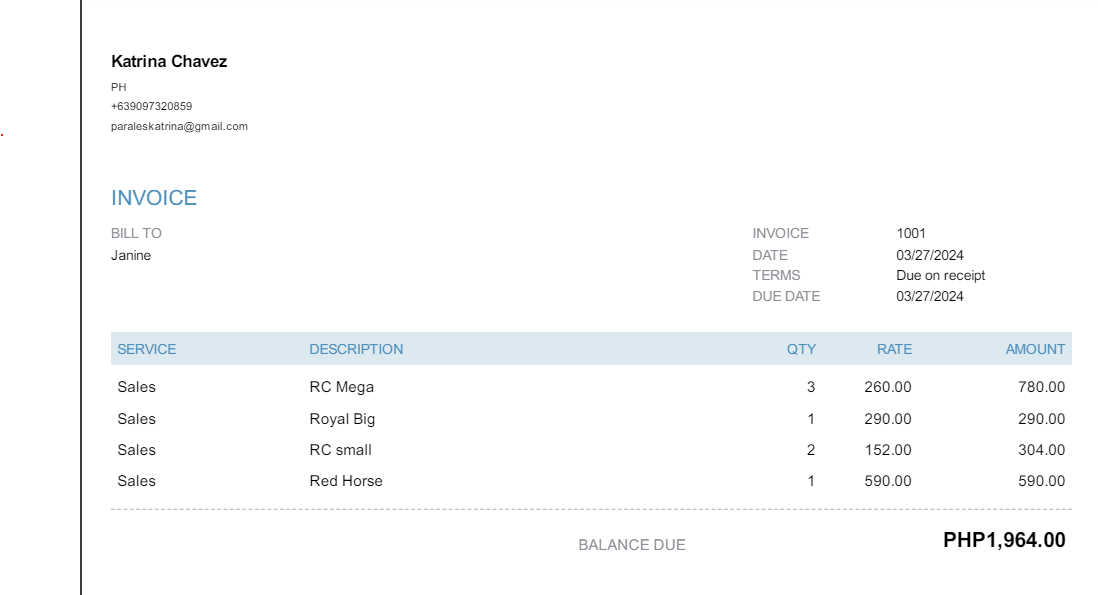Click the INVOICE title heading
This screenshot has height=595, width=1098.
(x=154, y=198)
